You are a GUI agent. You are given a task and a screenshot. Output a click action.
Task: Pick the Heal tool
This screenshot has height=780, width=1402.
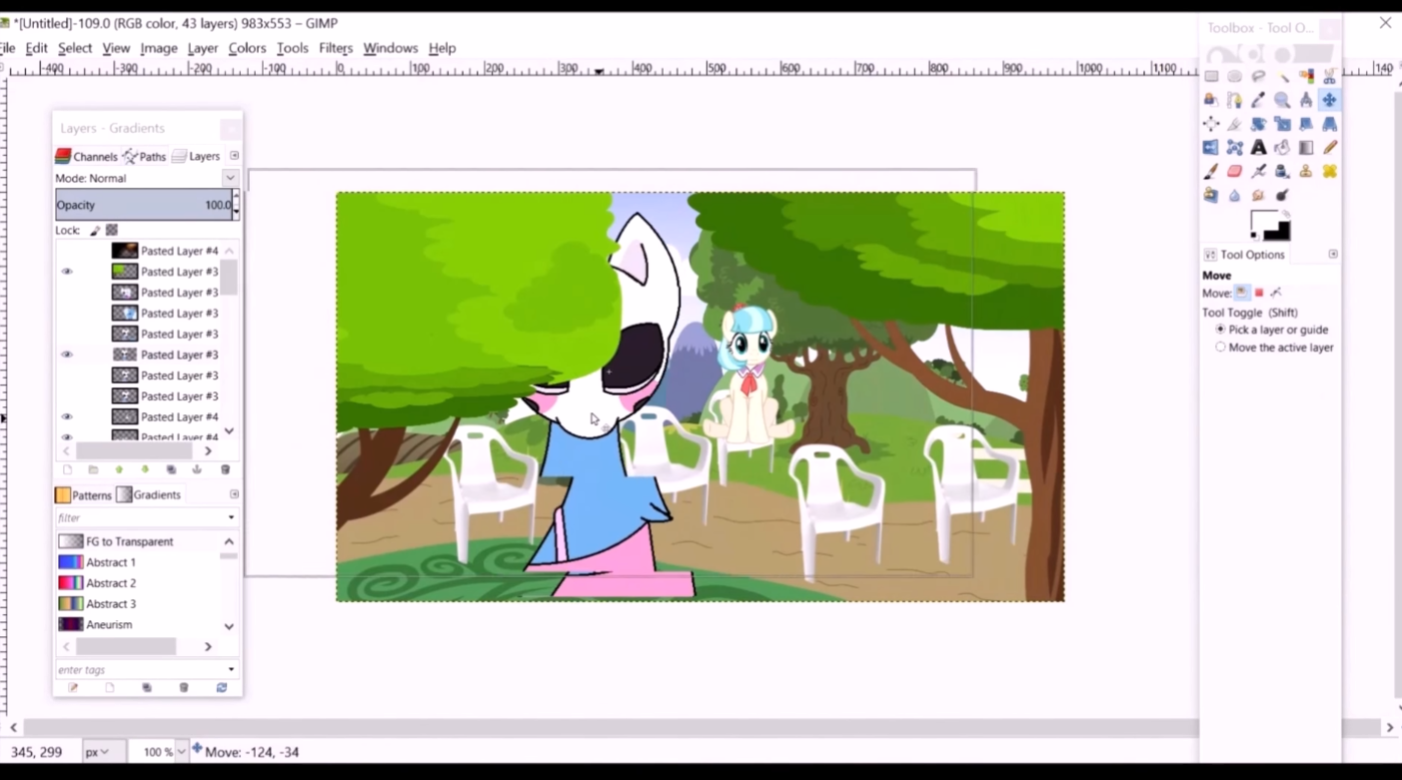(x=1329, y=172)
